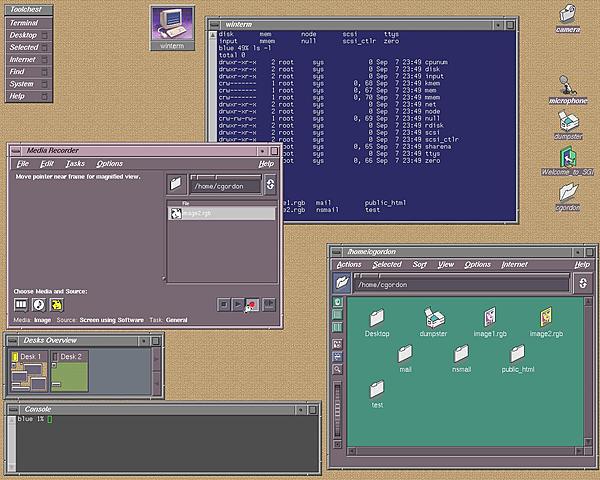This screenshot has height=480, width=600.
Task: Open the Terminal menu in Toolchest
Action: click(29, 23)
